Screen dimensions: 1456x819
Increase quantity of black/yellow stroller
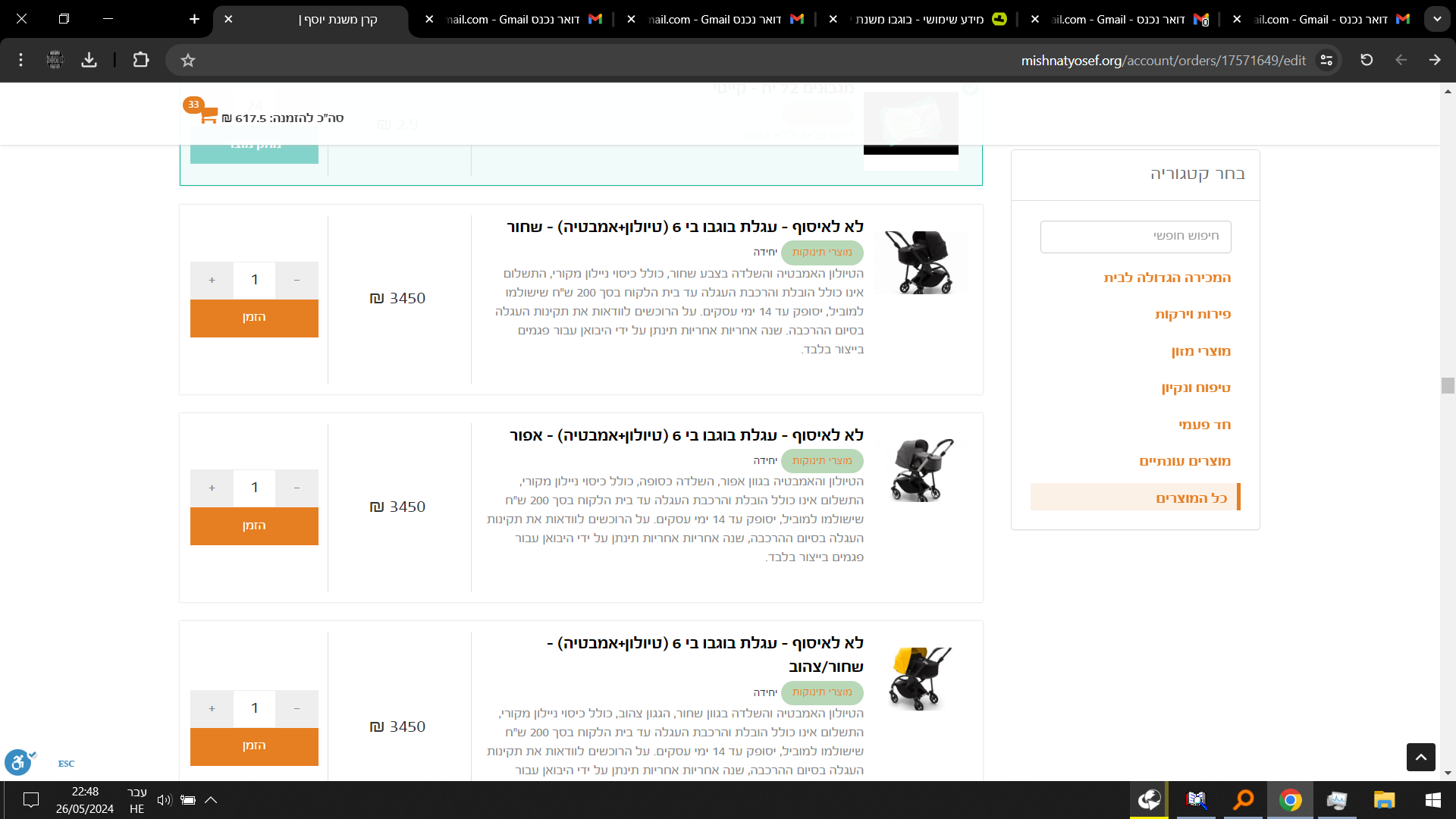point(212,708)
